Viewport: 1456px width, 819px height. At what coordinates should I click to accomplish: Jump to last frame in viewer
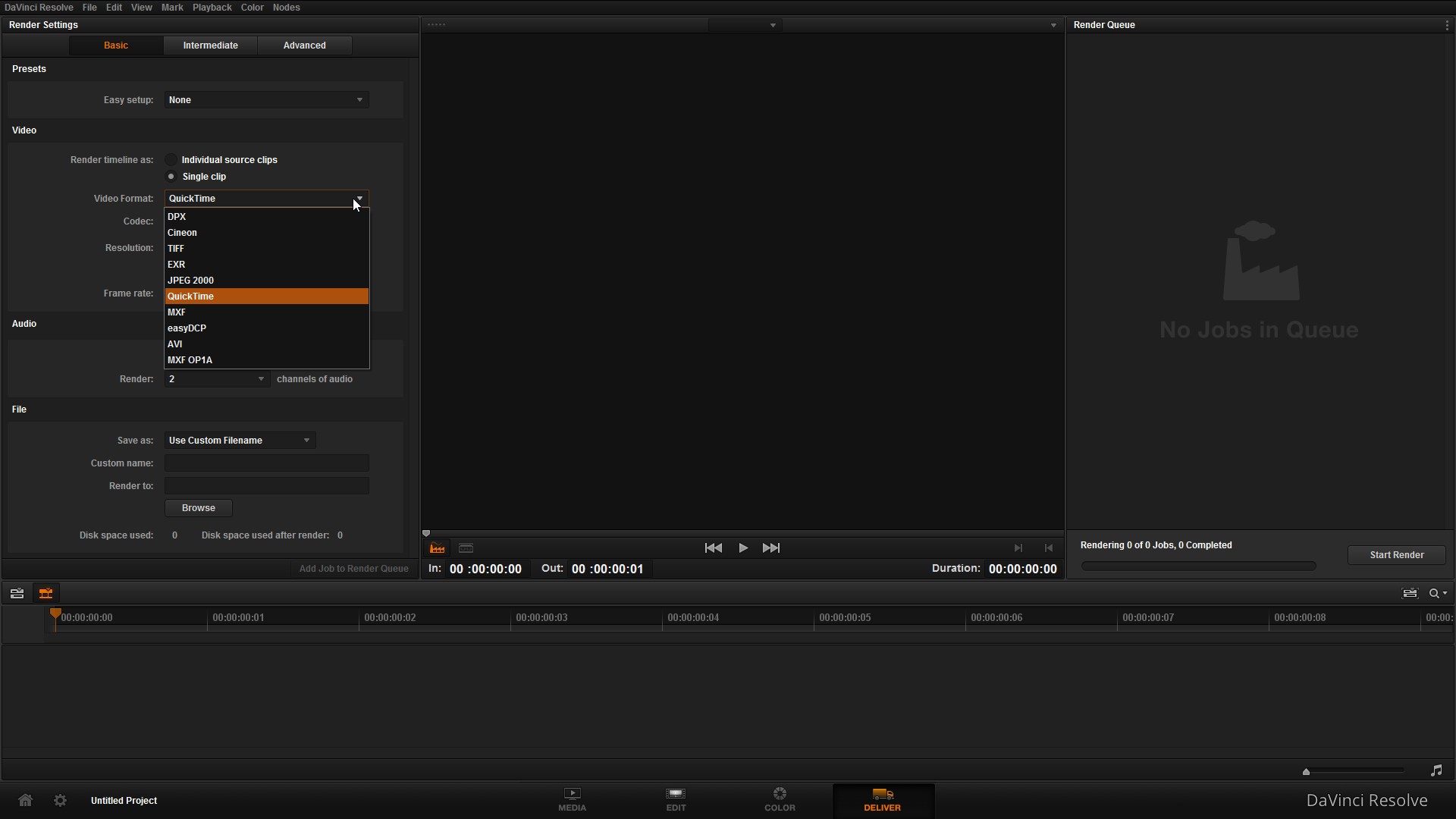click(771, 548)
